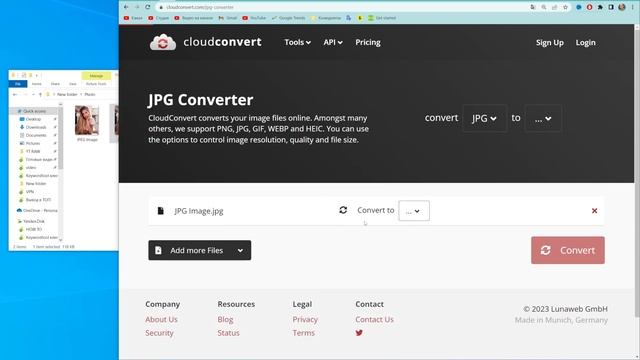Open the View tab in File Explorer
The image size is (640, 360).
(x=73, y=84)
